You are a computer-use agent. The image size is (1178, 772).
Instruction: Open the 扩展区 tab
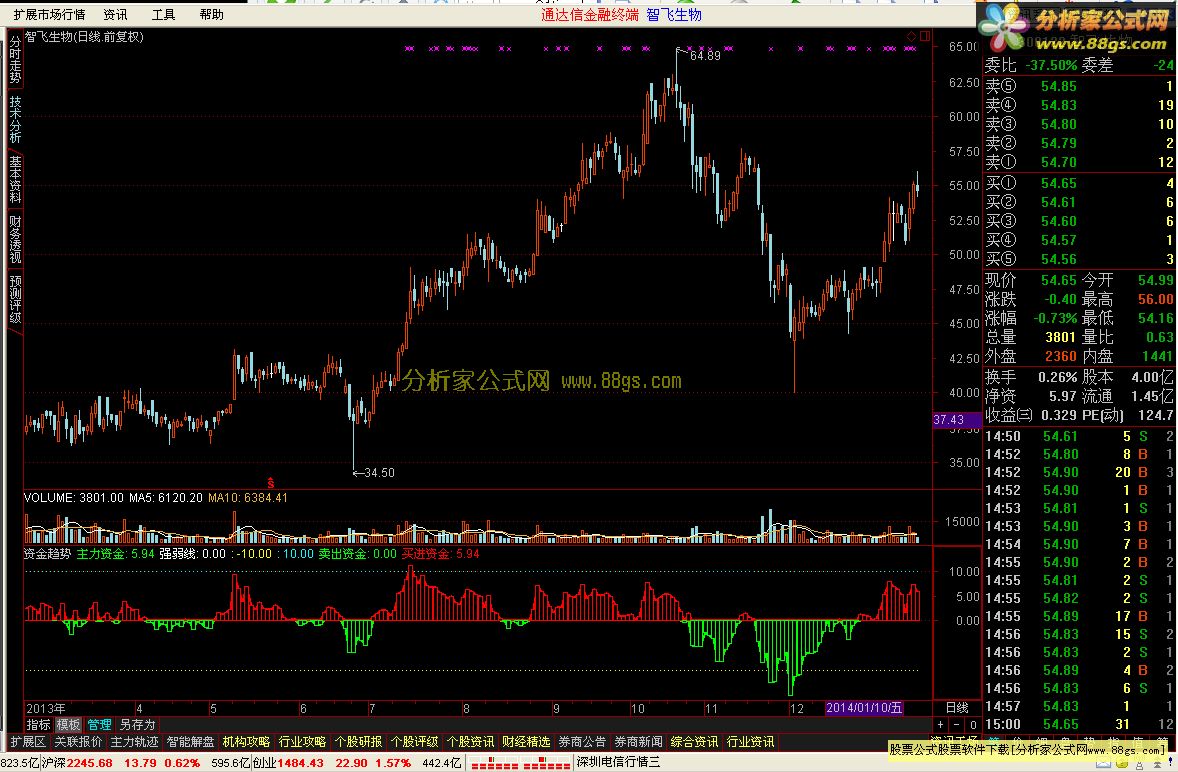pyautogui.click(x=28, y=742)
